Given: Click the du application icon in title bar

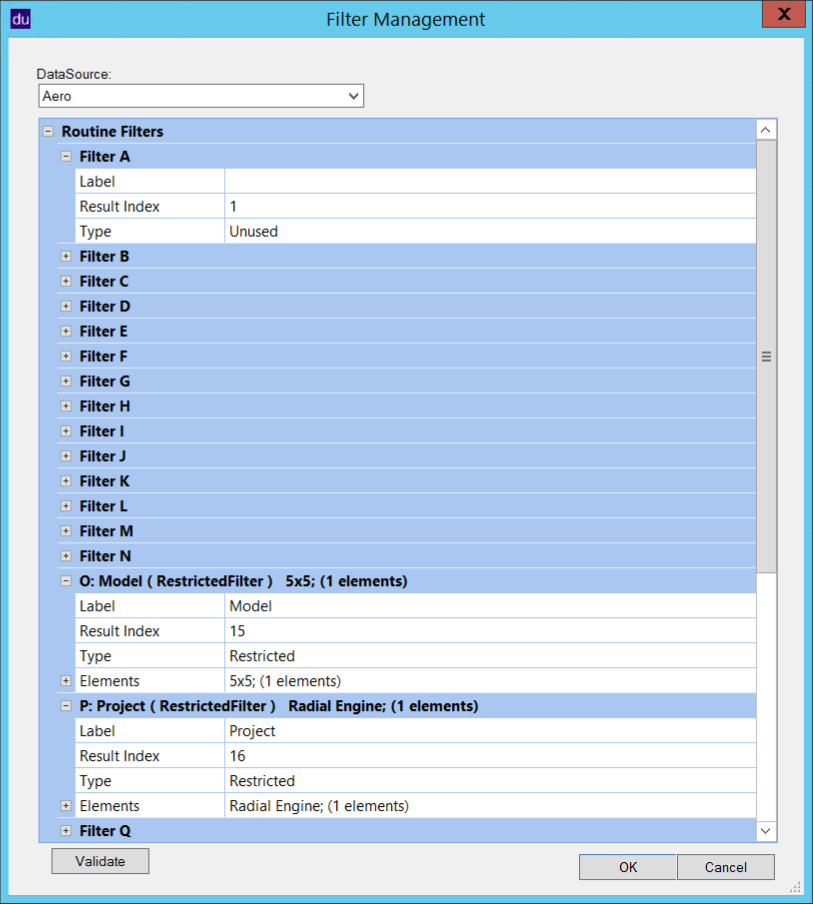Looking at the screenshot, I should [20, 19].
